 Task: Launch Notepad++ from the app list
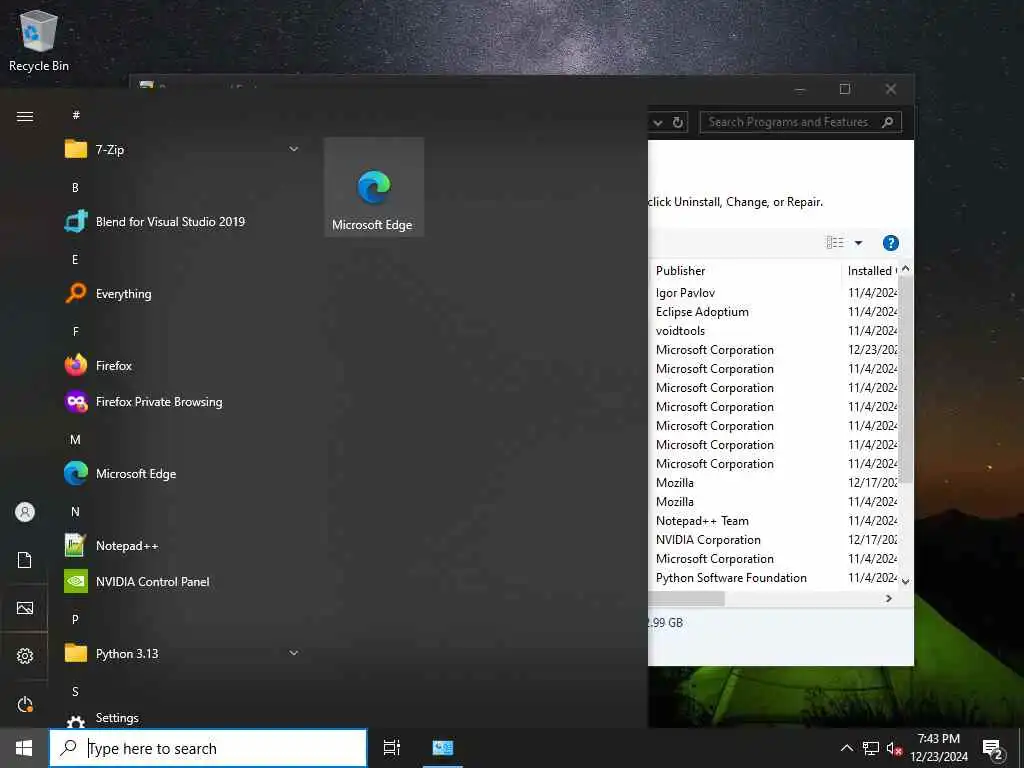click(183, 545)
